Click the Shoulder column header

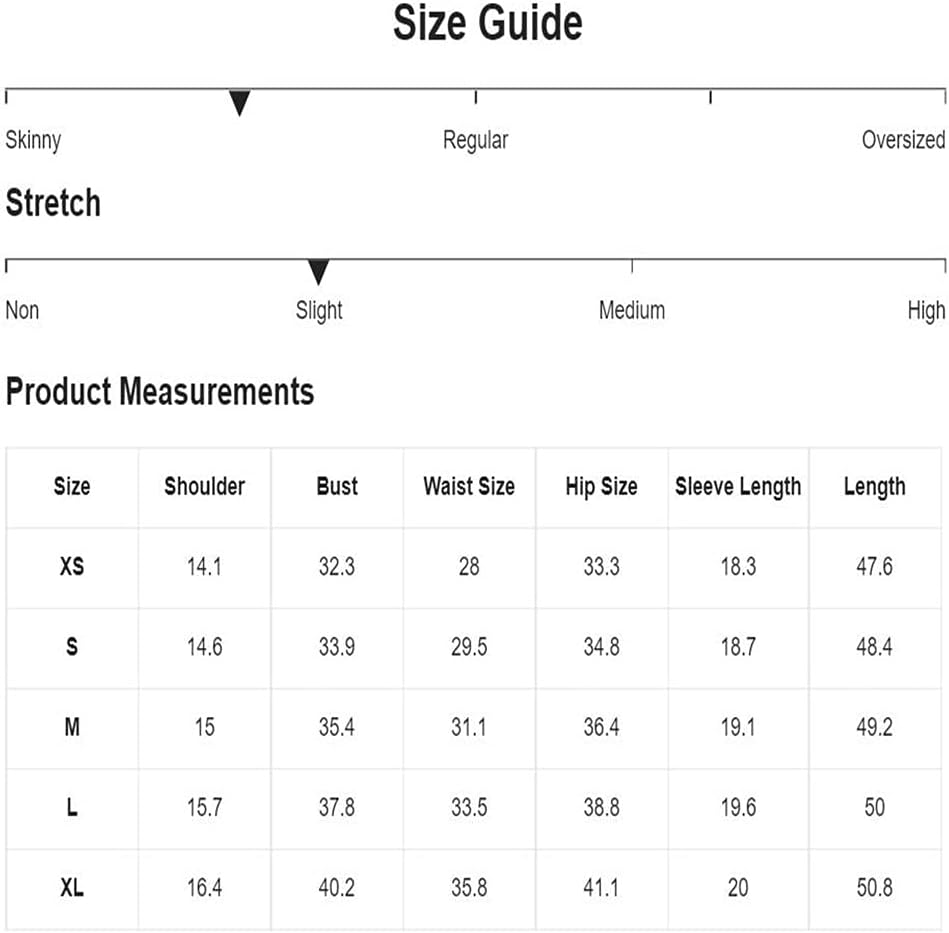point(205,486)
